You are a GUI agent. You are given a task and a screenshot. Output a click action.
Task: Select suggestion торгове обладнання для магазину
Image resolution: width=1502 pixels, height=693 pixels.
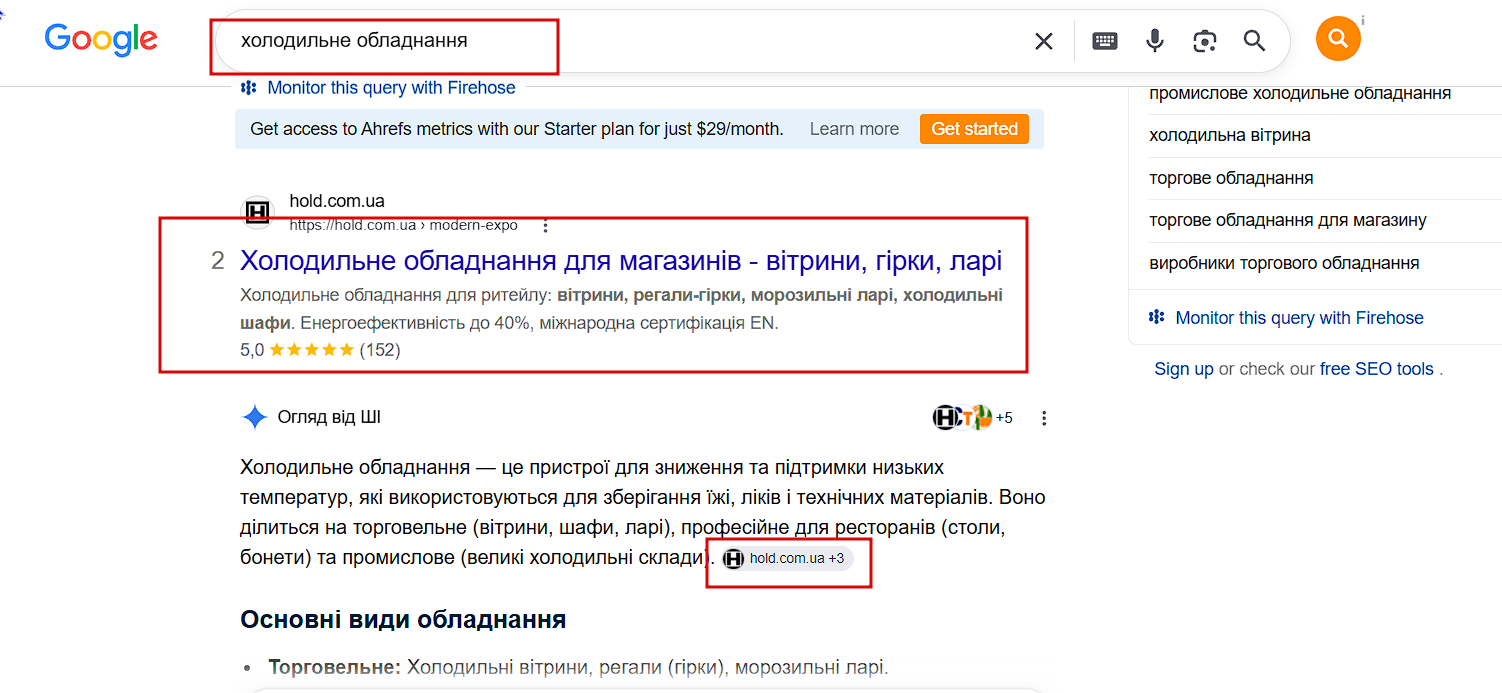(x=1288, y=220)
